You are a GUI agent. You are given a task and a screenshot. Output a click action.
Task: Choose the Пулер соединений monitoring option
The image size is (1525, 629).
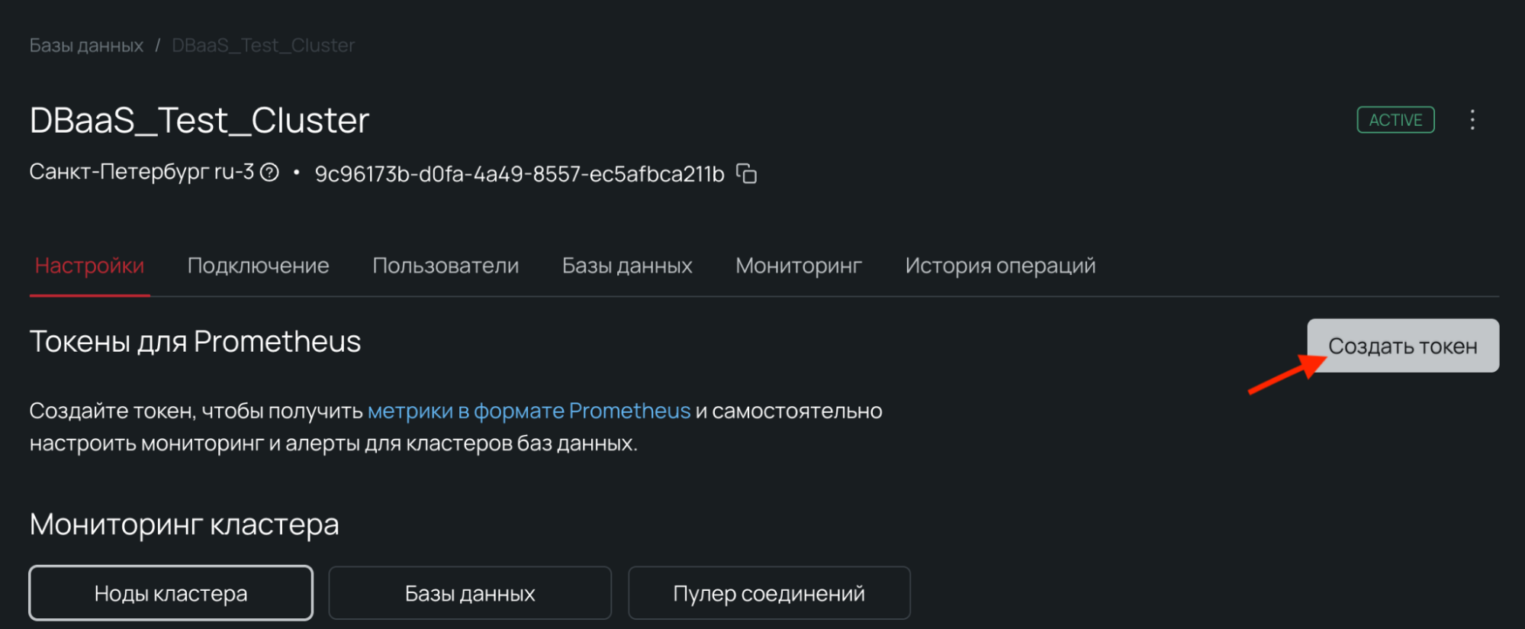coord(769,593)
